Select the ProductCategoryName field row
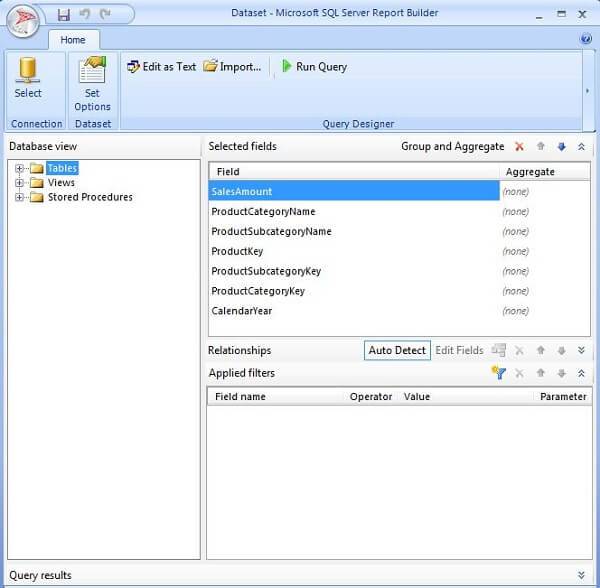Viewport: 600px width, 588px height. pyautogui.click(x=354, y=212)
